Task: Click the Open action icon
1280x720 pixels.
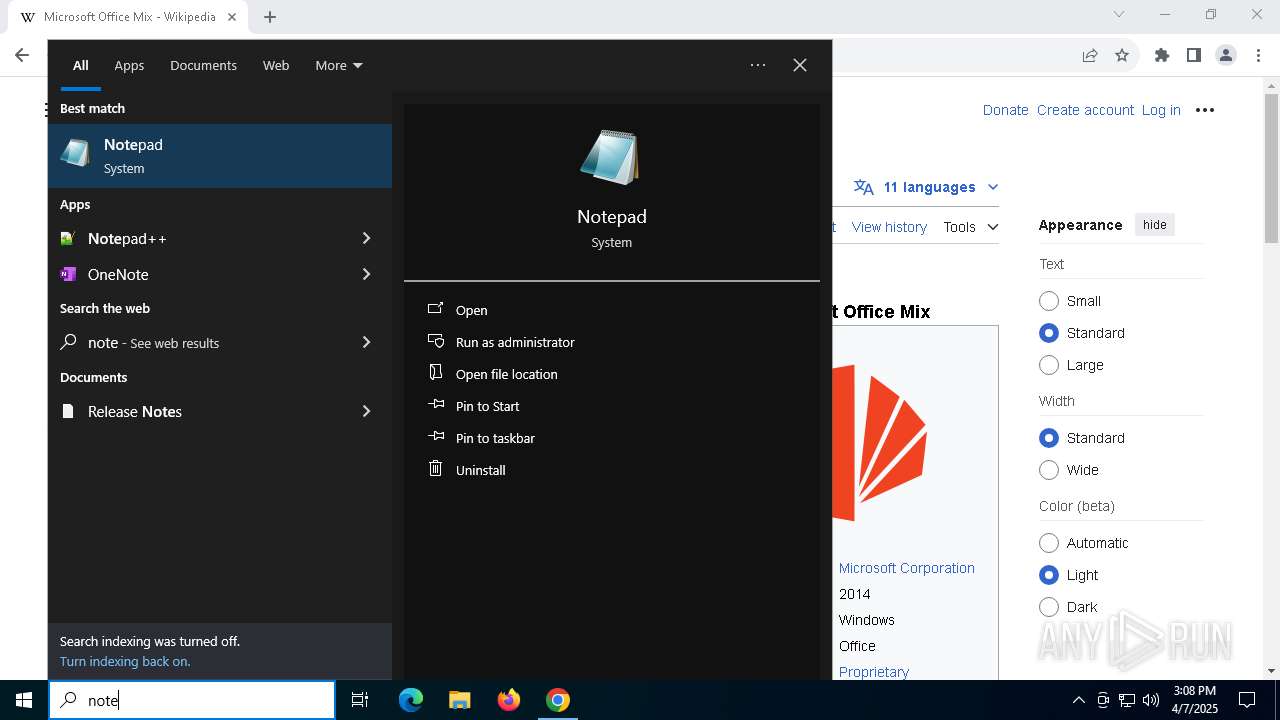Action: [x=435, y=309]
